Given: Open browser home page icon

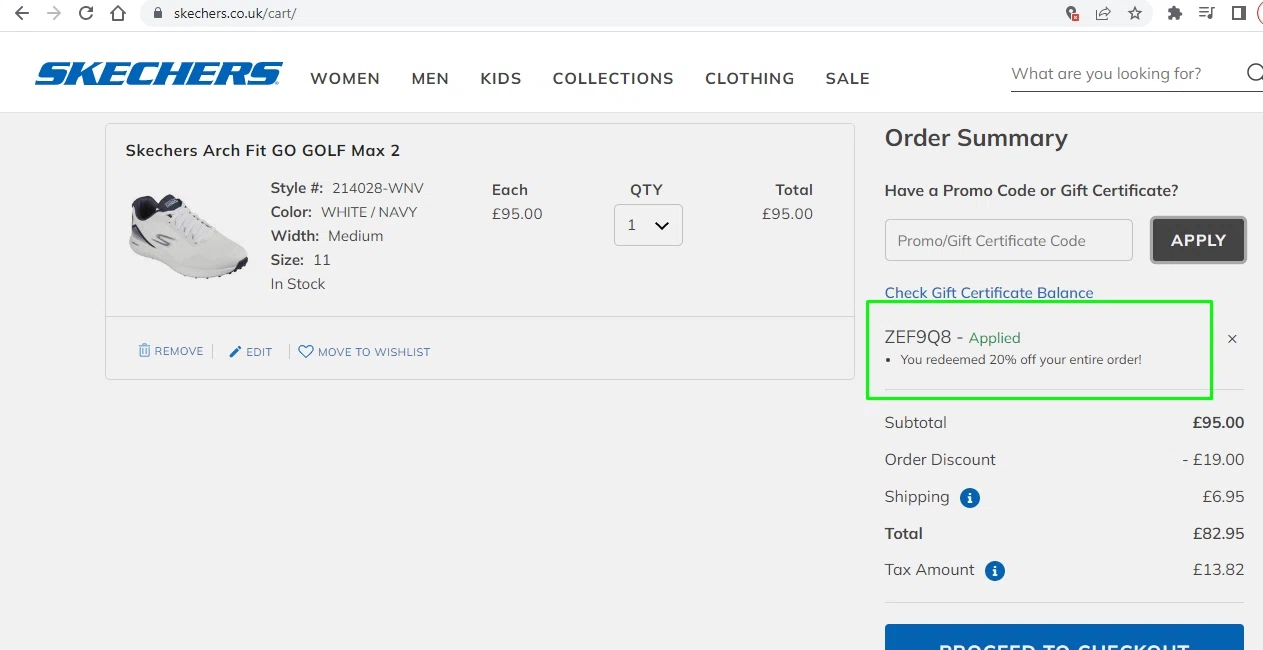Looking at the screenshot, I should pyautogui.click(x=118, y=14).
